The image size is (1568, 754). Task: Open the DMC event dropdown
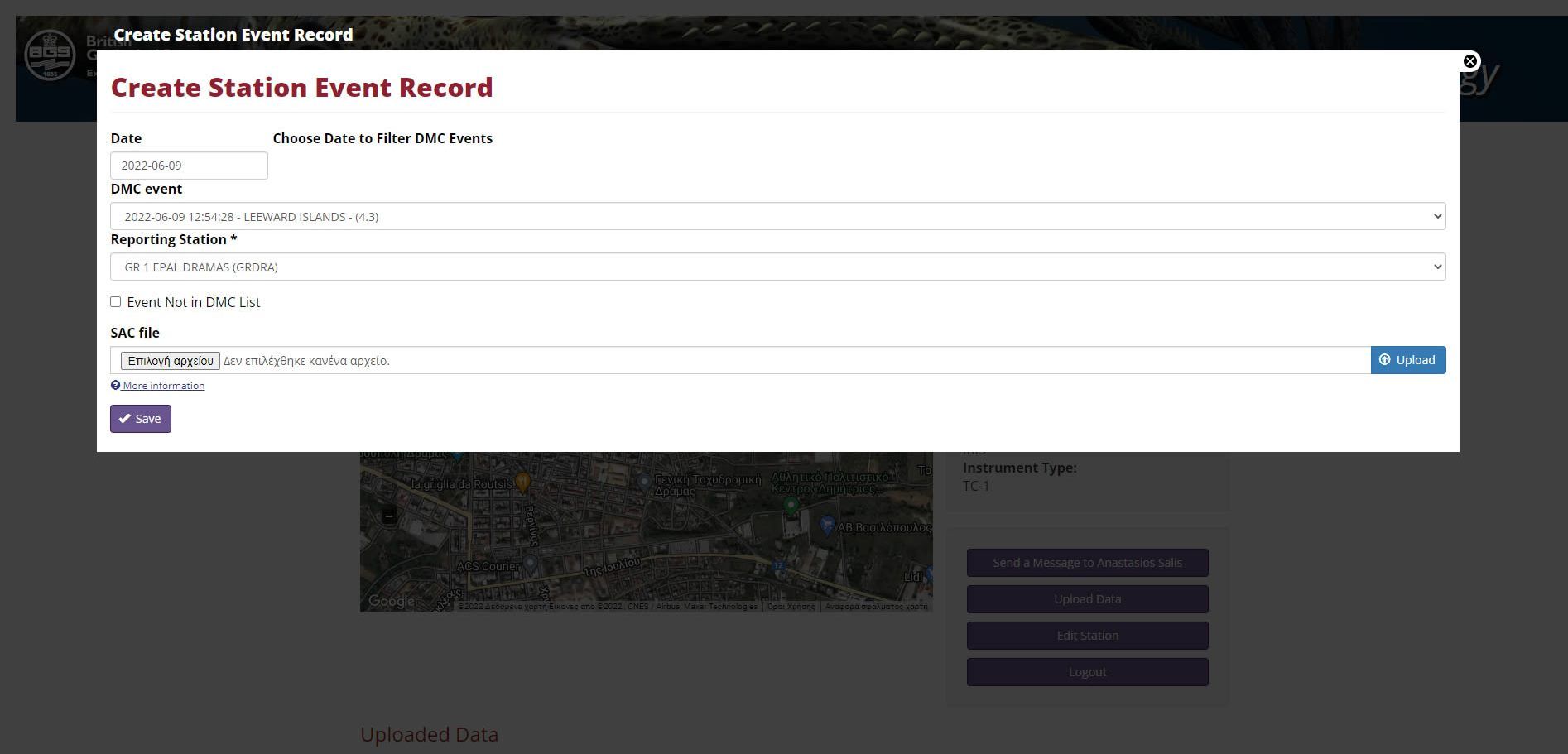tap(777, 217)
